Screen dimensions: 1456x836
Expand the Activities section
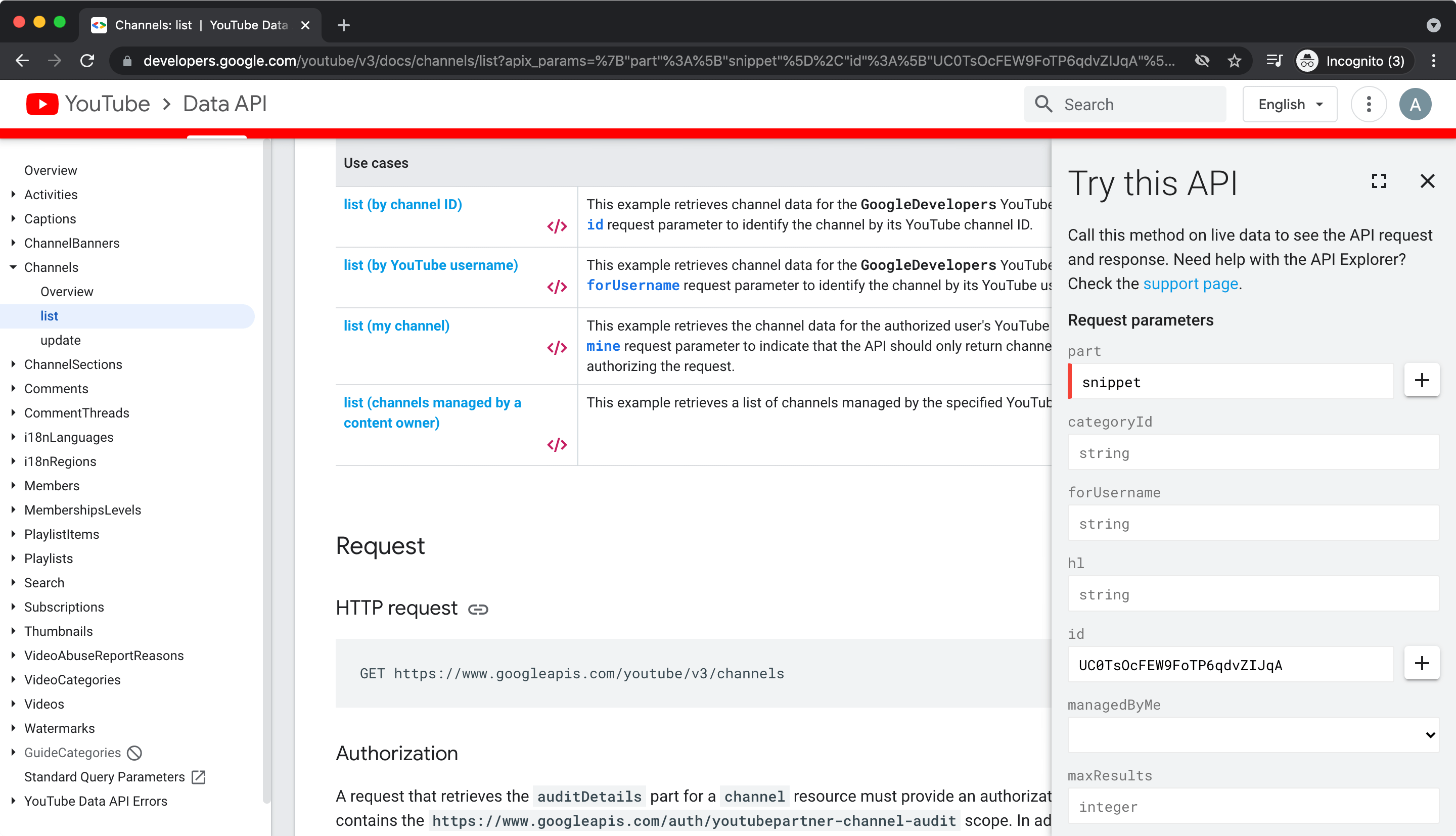[x=13, y=195]
